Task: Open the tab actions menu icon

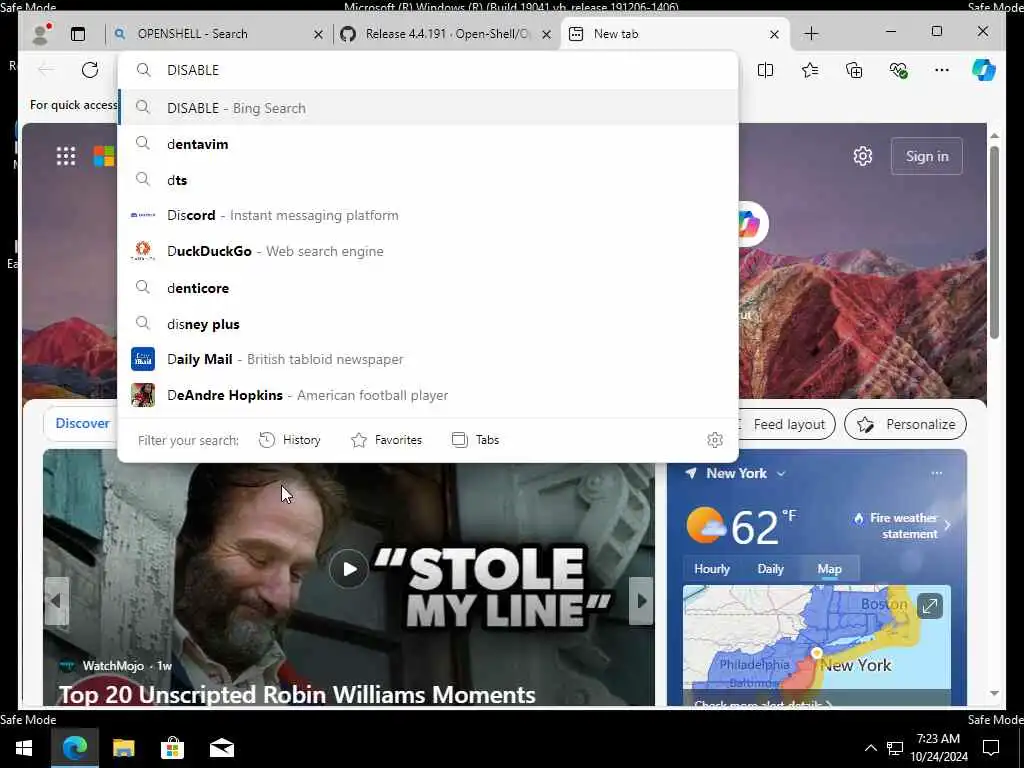Action: click(x=78, y=34)
